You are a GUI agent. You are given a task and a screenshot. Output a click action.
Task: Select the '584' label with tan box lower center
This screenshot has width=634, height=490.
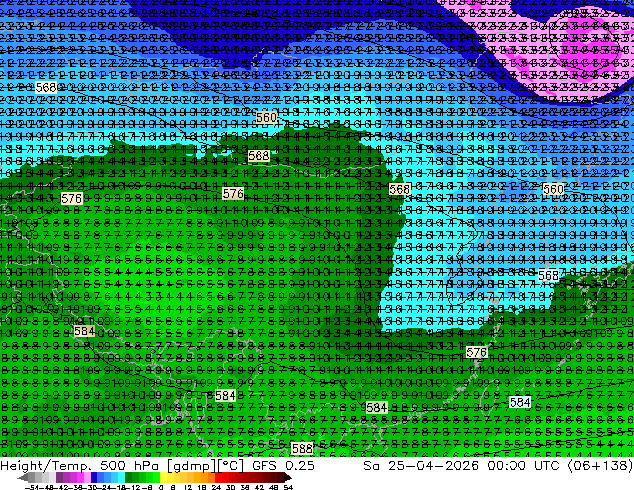[376, 408]
